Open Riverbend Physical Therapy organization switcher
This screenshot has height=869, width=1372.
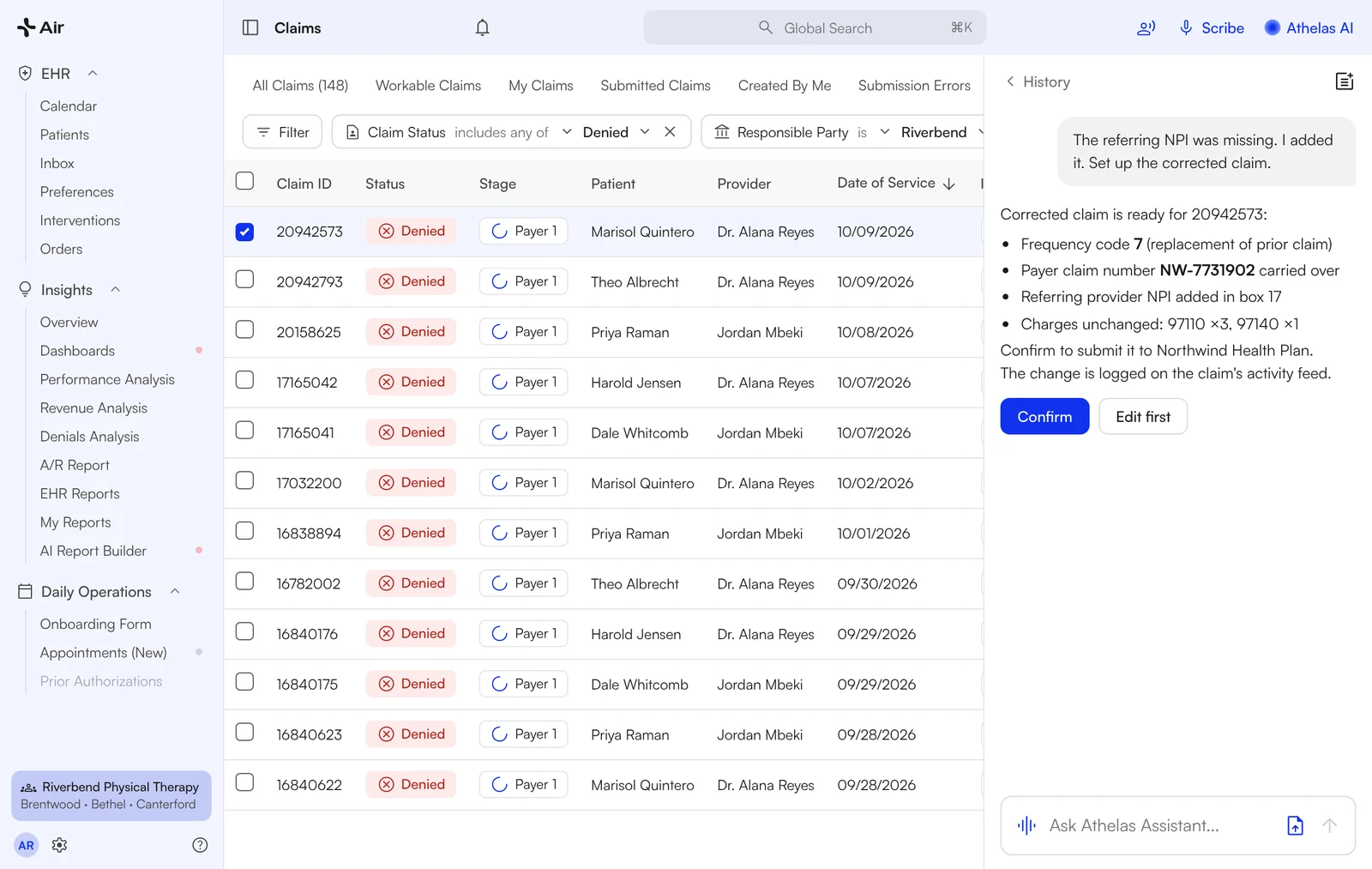111,795
